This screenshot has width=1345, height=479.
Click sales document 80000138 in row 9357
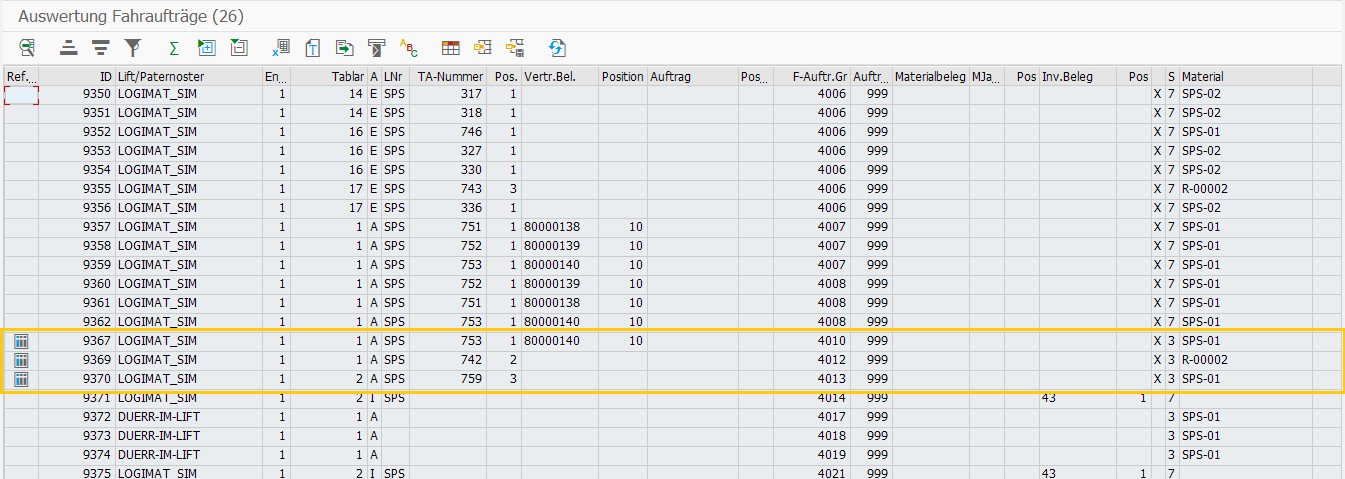click(x=552, y=227)
